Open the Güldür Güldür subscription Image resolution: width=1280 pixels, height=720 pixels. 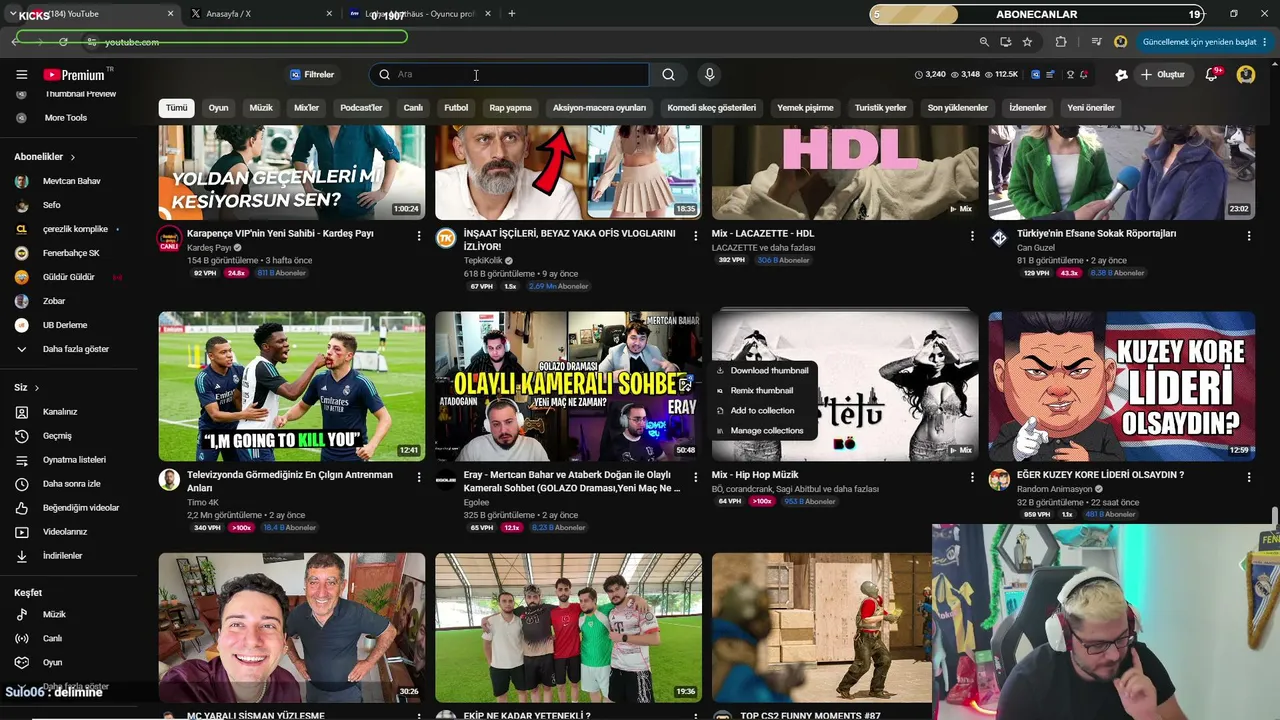pos(69,277)
